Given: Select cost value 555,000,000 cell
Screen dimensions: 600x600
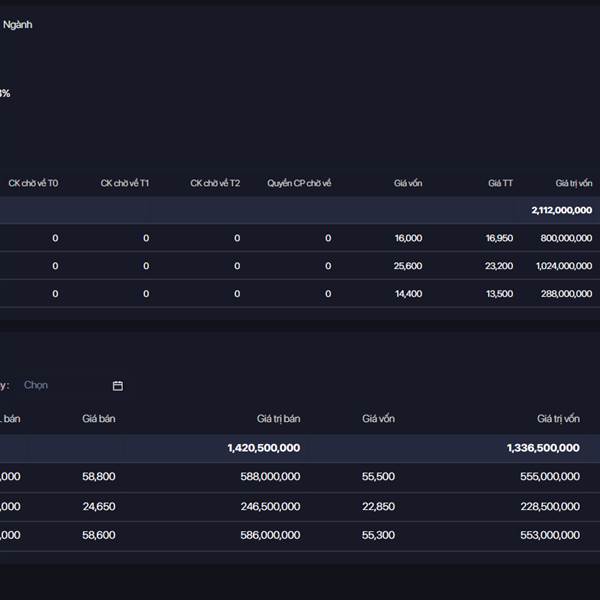Looking at the screenshot, I should [550, 476].
